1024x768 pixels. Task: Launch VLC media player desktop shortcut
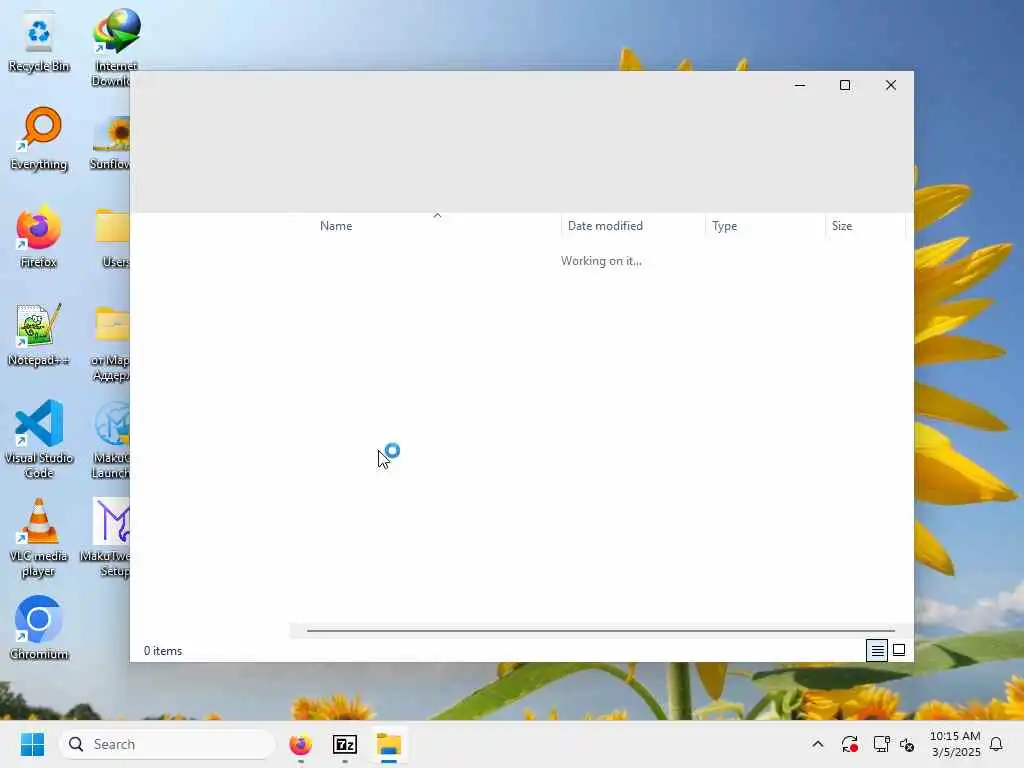pyautogui.click(x=39, y=537)
